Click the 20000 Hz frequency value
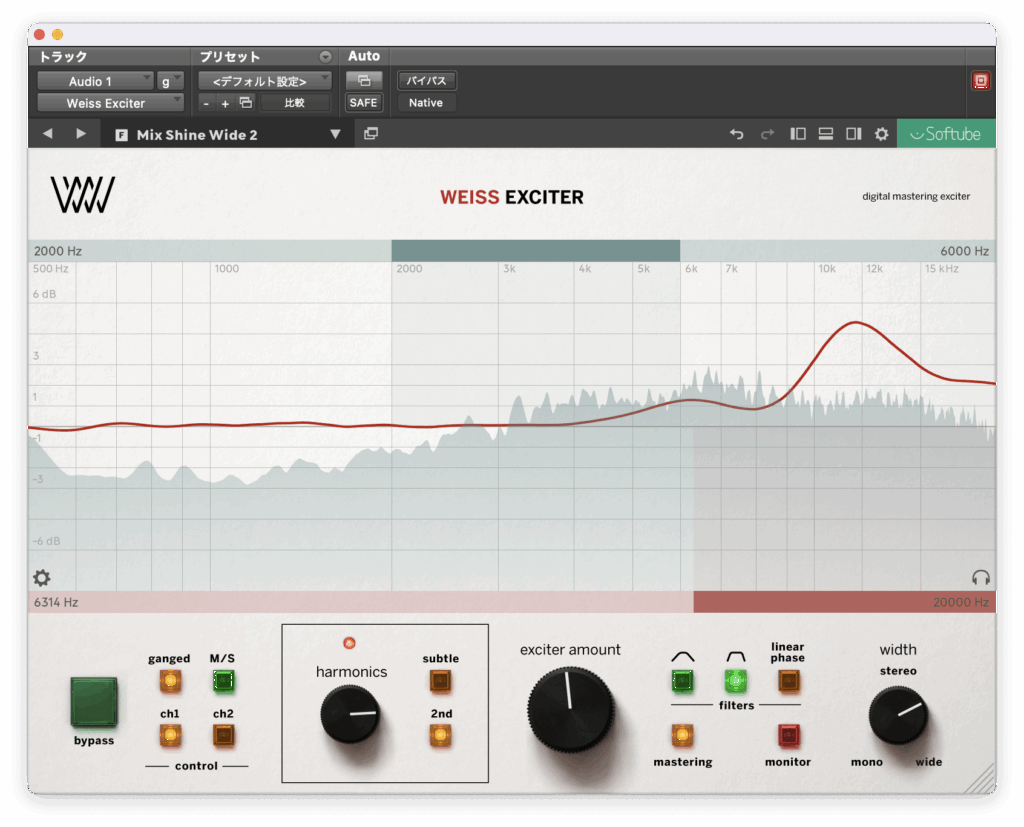Viewport: 1024px width, 827px height. coord(961,602)
